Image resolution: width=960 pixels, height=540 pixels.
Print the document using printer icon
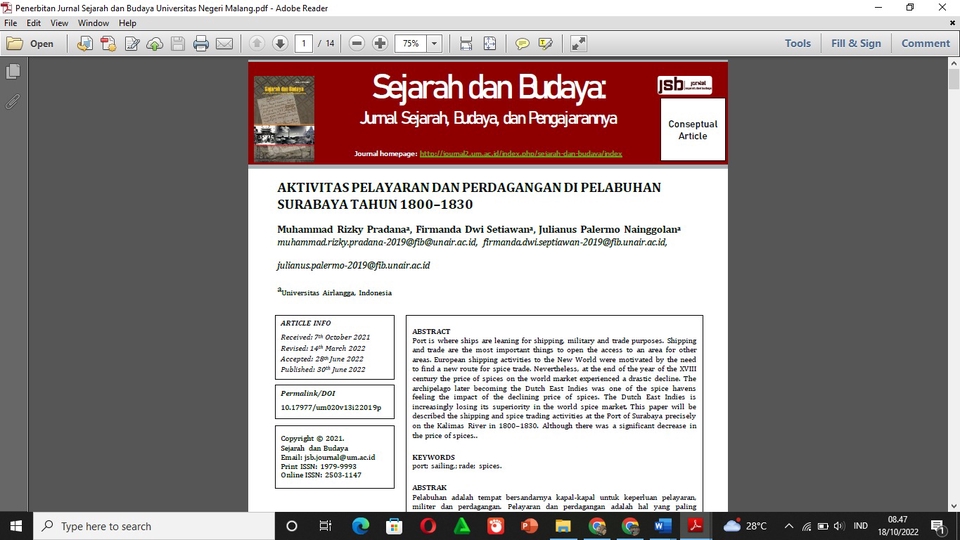[x=201, y=43]
